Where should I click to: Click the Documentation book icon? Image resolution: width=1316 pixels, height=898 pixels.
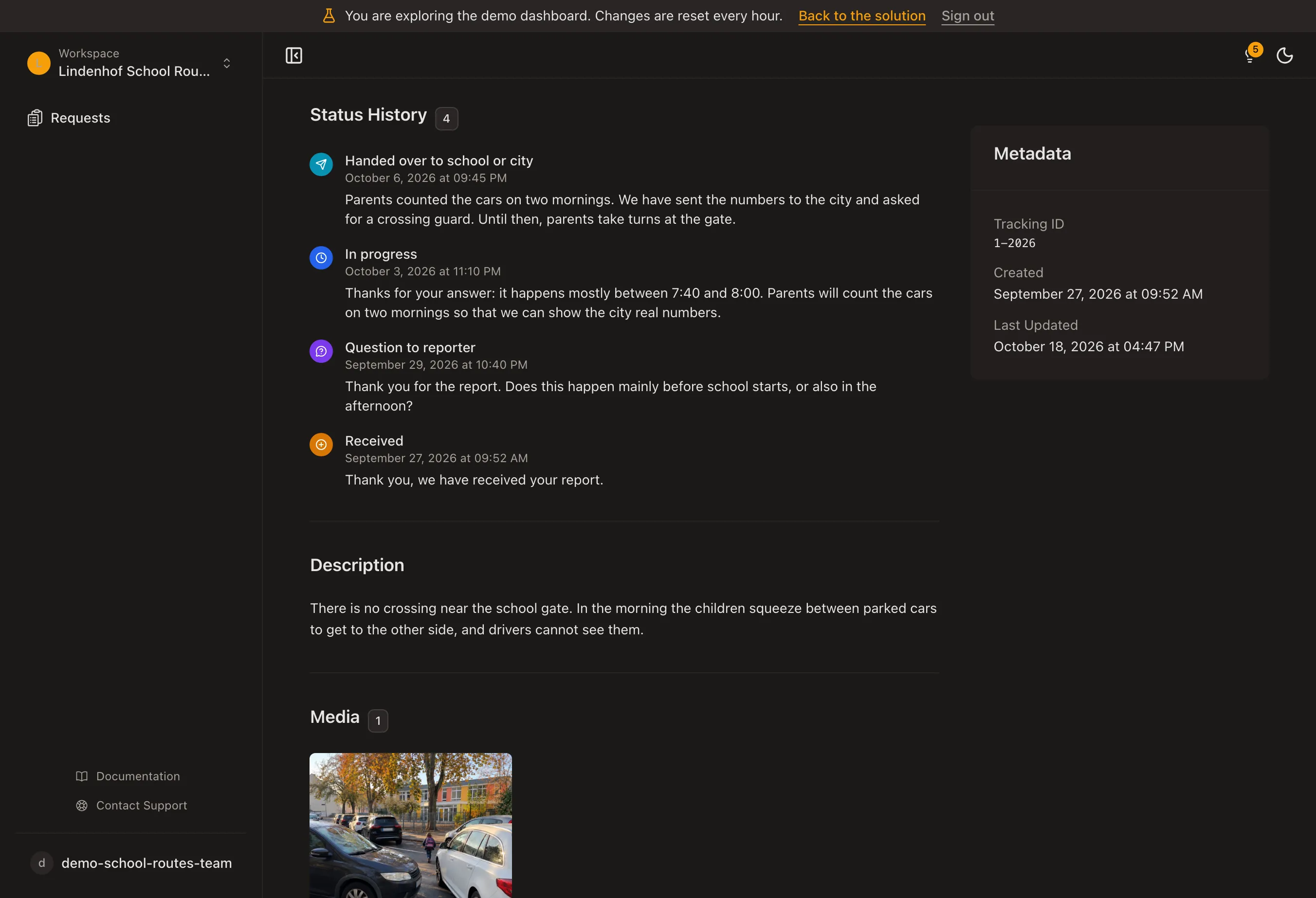(x=82, y=776)
